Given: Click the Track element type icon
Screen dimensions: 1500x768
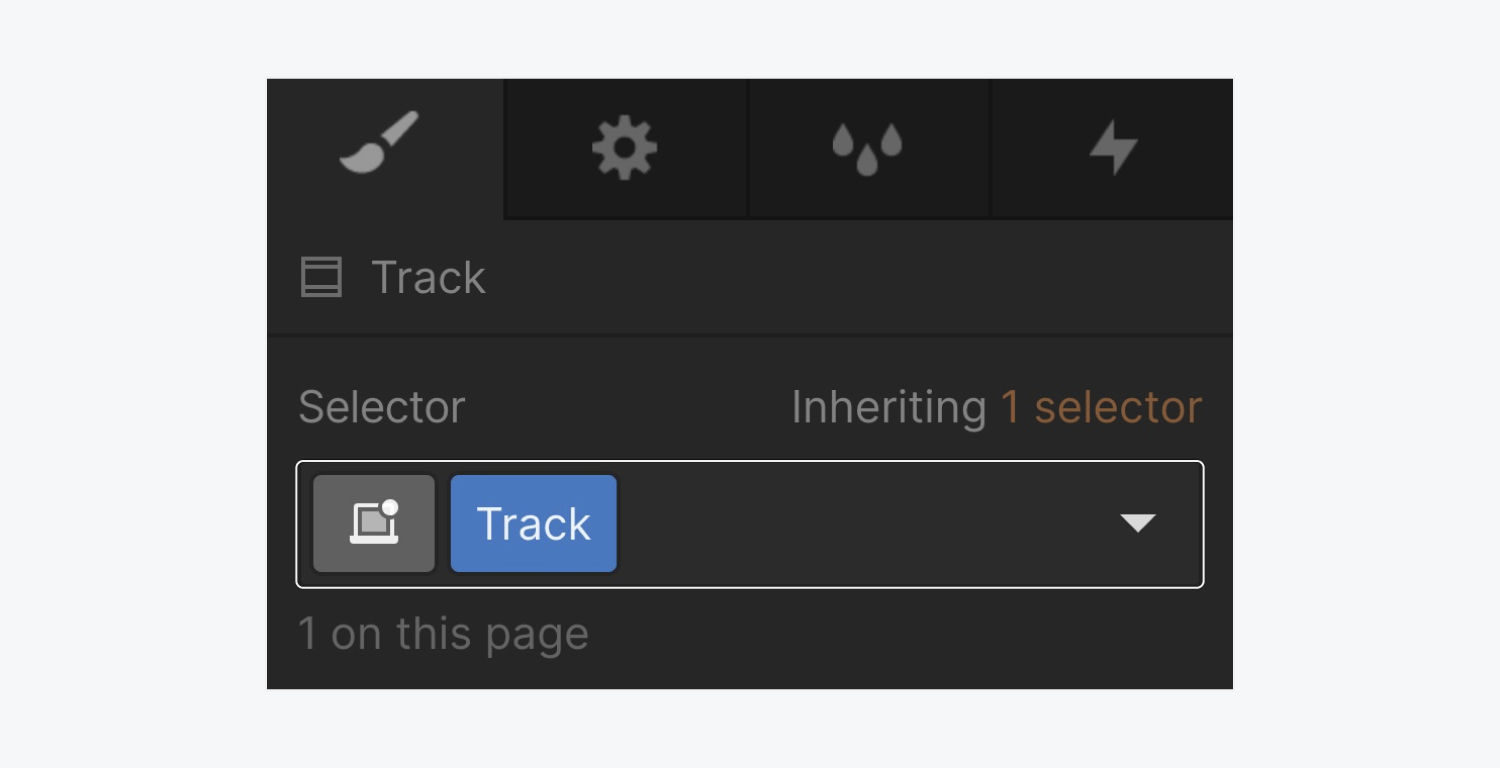Looking at the screenshot, I should pos(322,277).
